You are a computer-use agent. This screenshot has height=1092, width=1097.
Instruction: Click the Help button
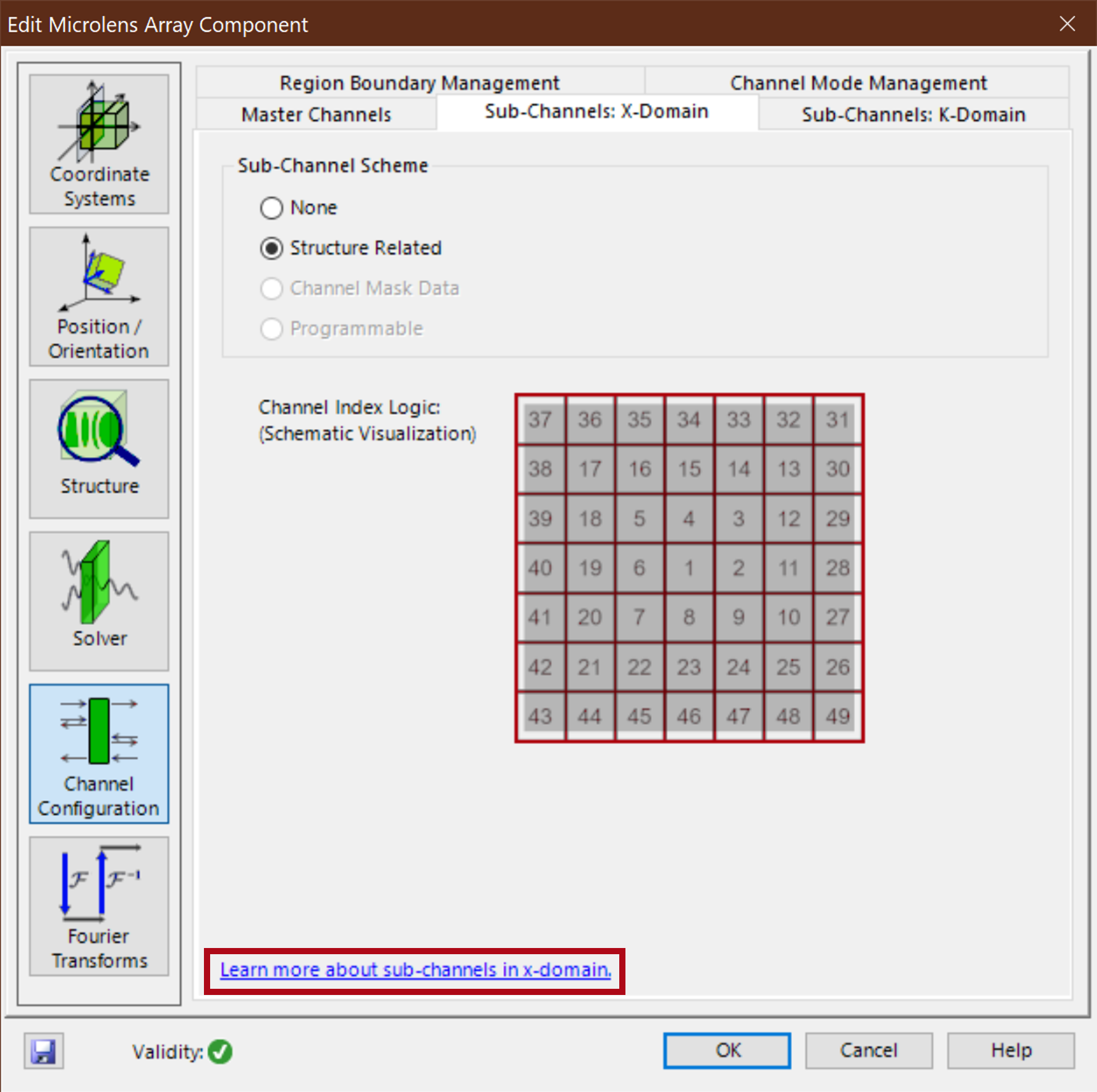pos(1011,1050)
